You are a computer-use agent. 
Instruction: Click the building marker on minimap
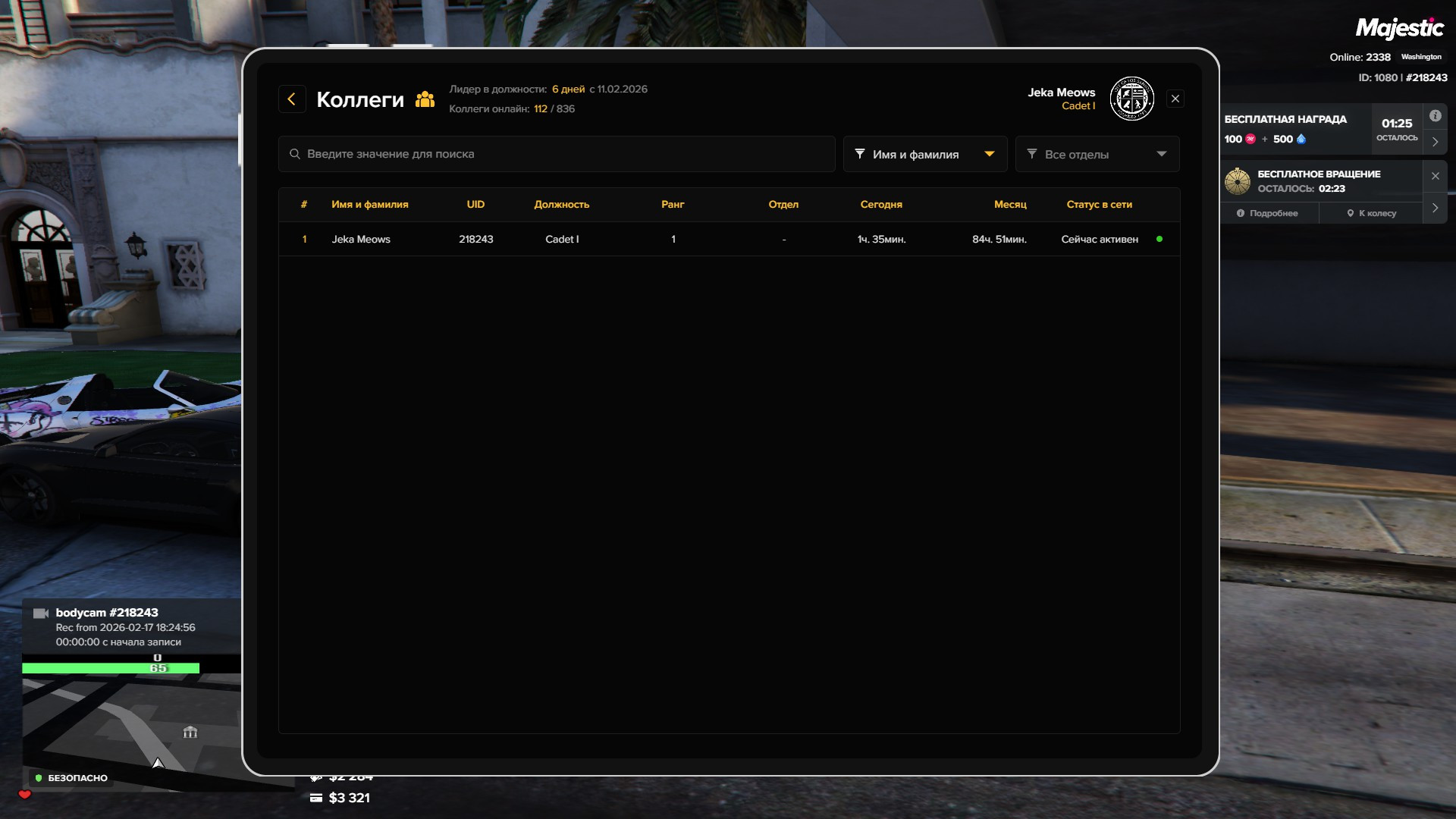(x=190, y=732)
